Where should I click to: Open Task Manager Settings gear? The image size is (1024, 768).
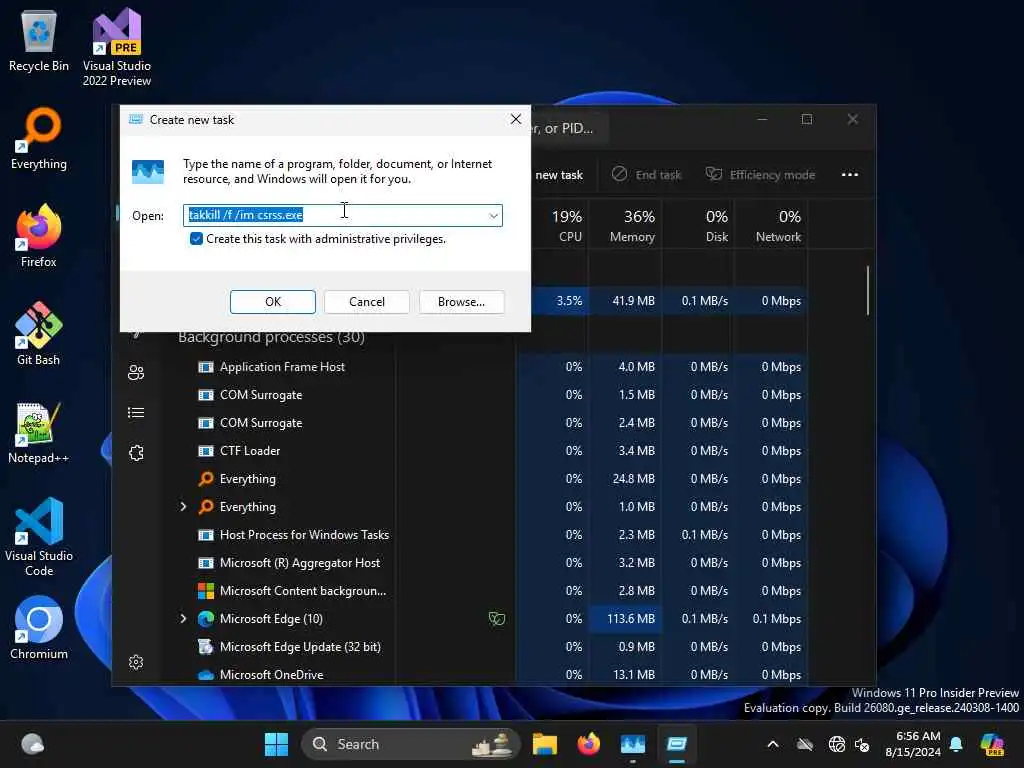(x=136, y=662)
